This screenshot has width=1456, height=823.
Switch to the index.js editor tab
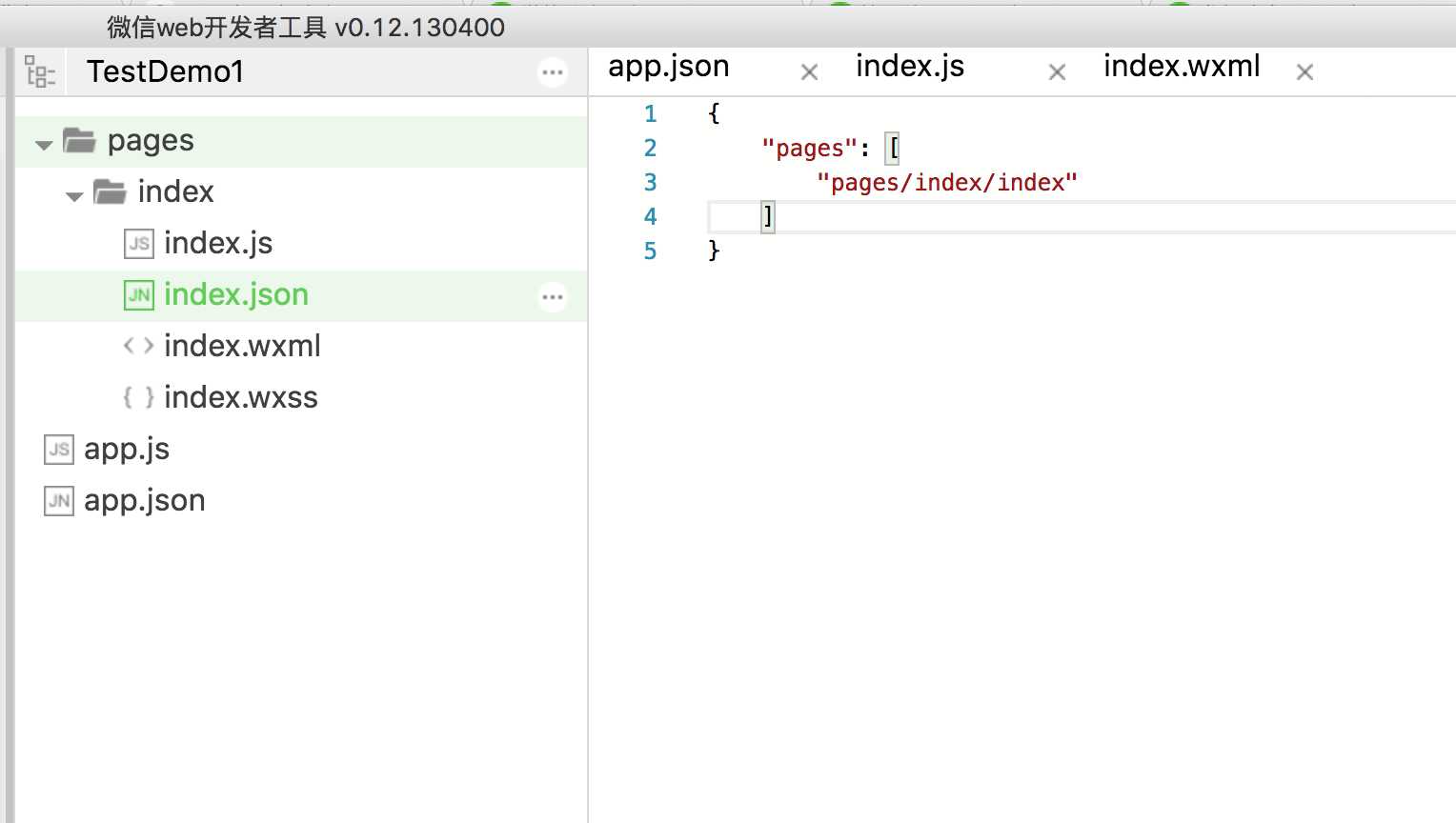coord(910,67)
